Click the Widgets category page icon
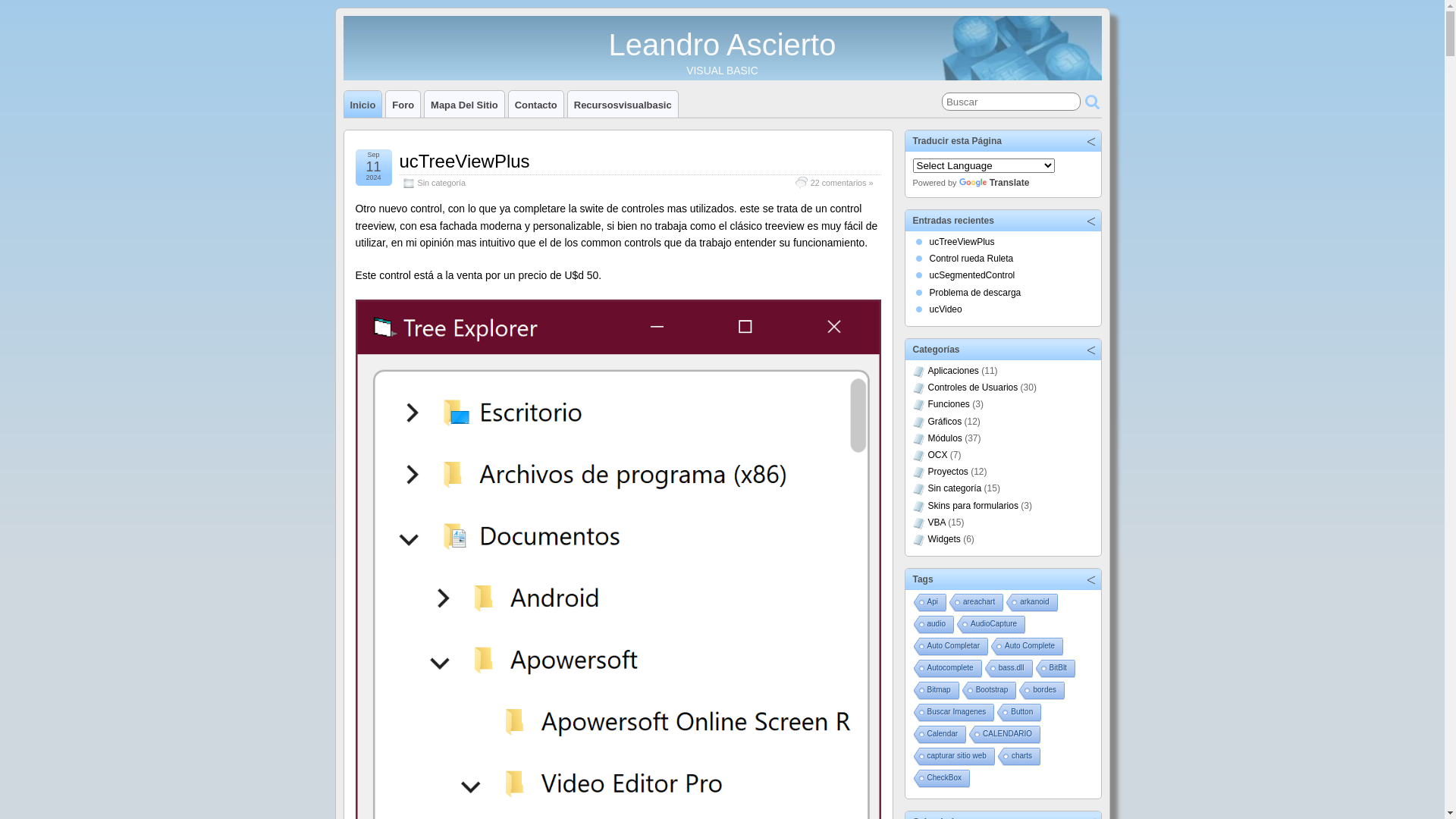This screenshot has height=819, width=1456. tap(918, 540)
